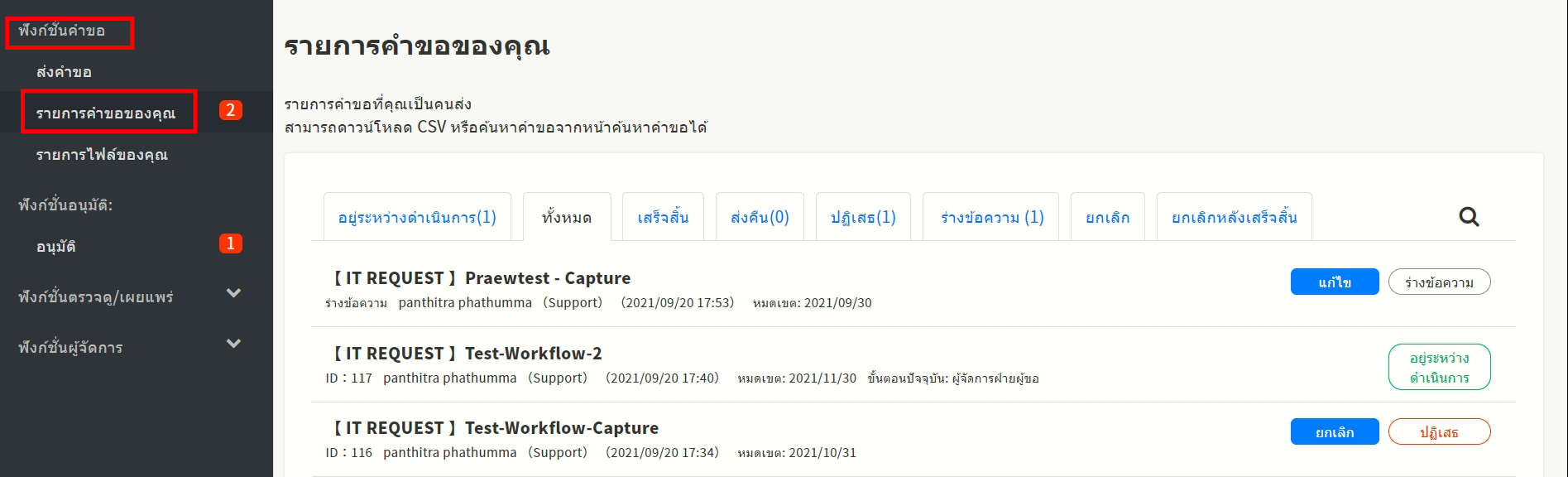This screenshot has width=1568, height=477.
Task: Open รายการไฟล์ของคุณ in the sidebar
Action: (102, 155)
